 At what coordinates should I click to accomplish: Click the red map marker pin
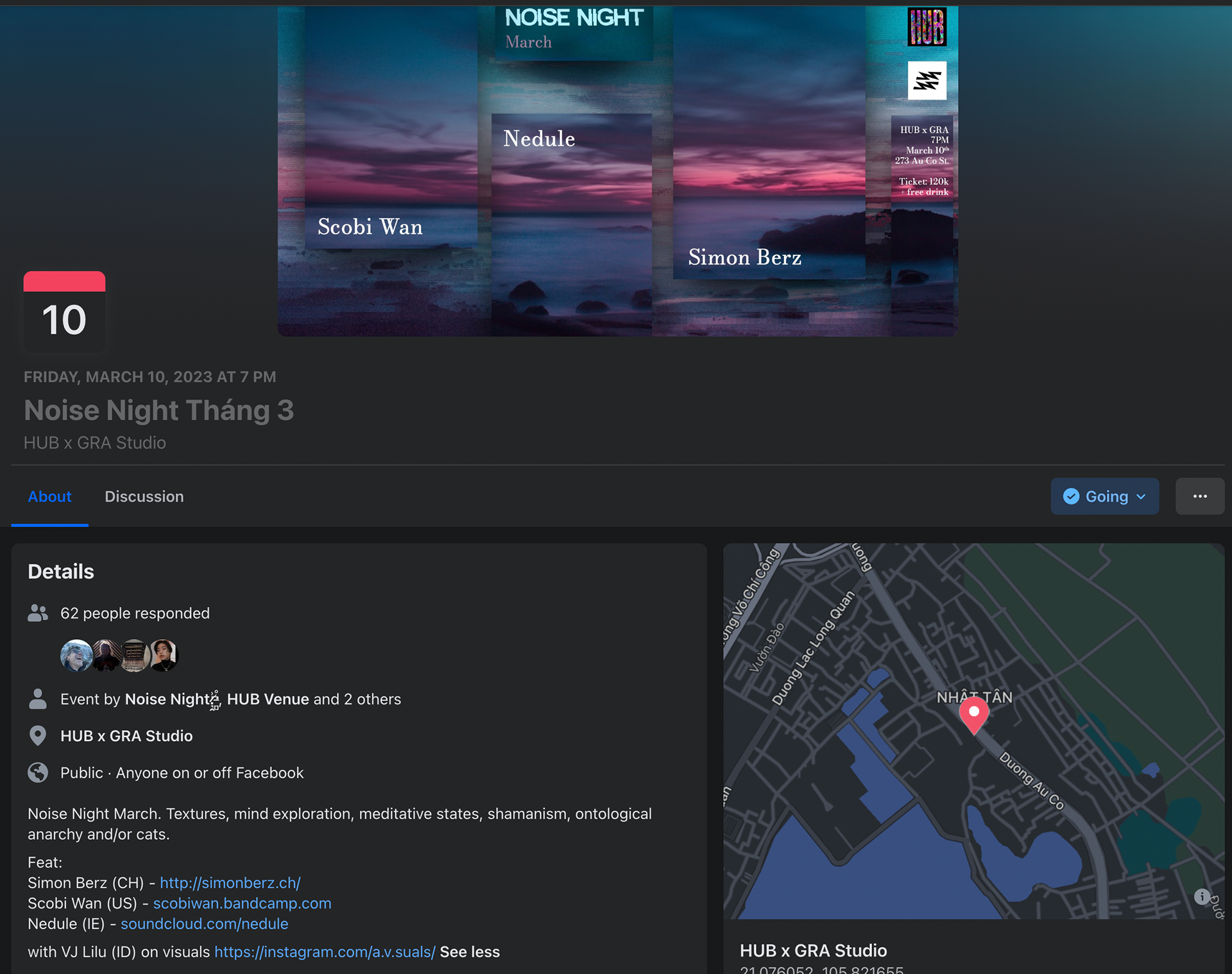coord(973,715)
